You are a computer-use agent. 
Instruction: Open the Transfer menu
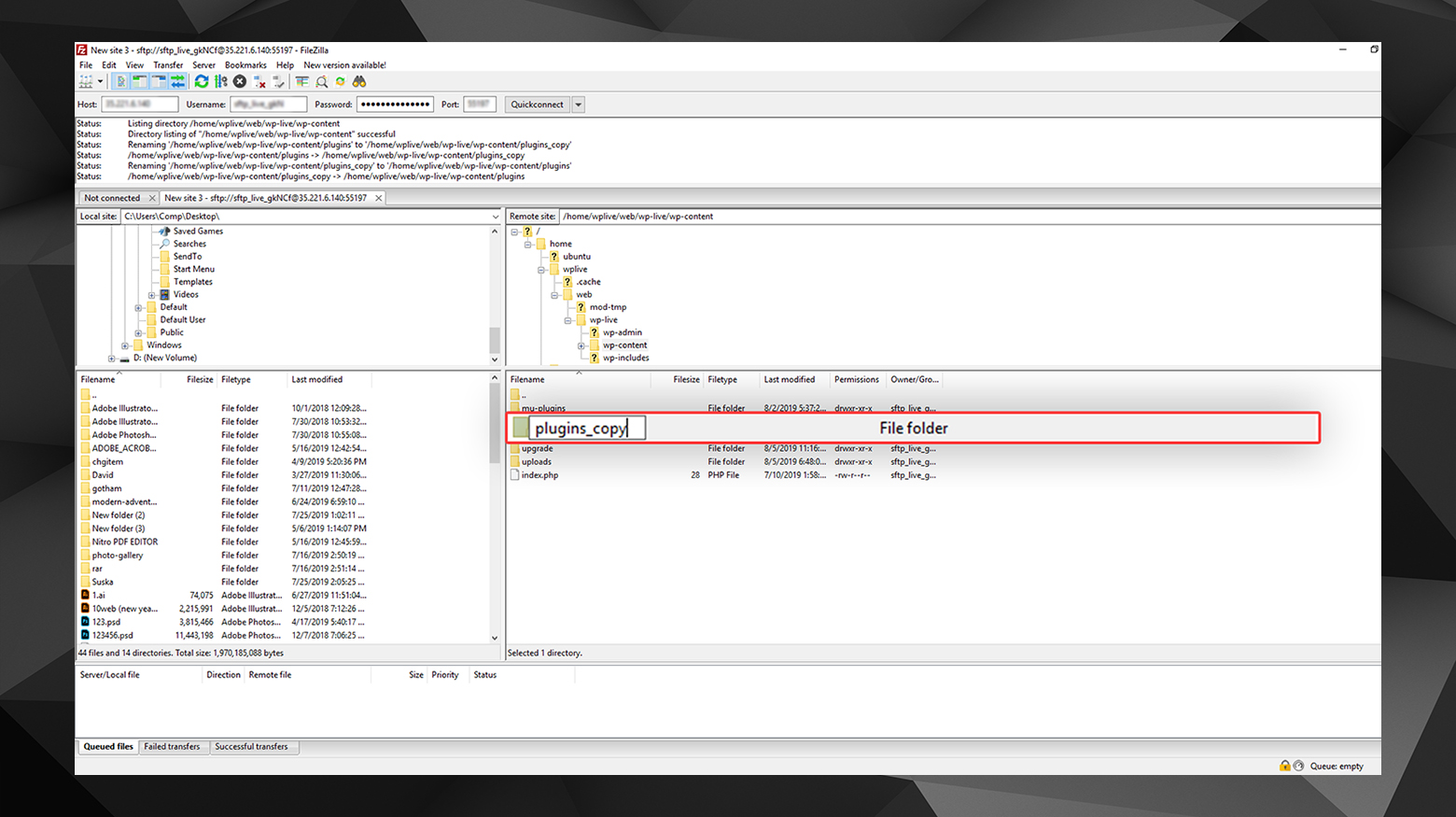pos(168,65)
